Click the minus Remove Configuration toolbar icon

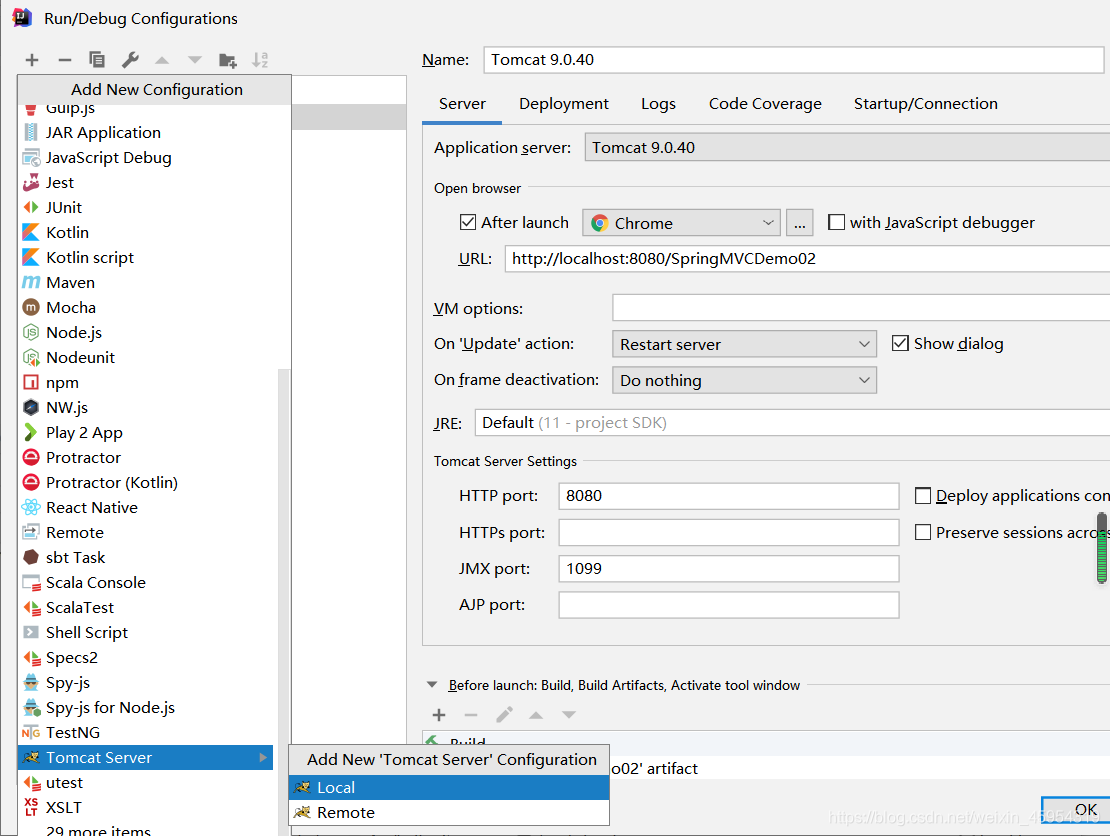coord(64,60)
